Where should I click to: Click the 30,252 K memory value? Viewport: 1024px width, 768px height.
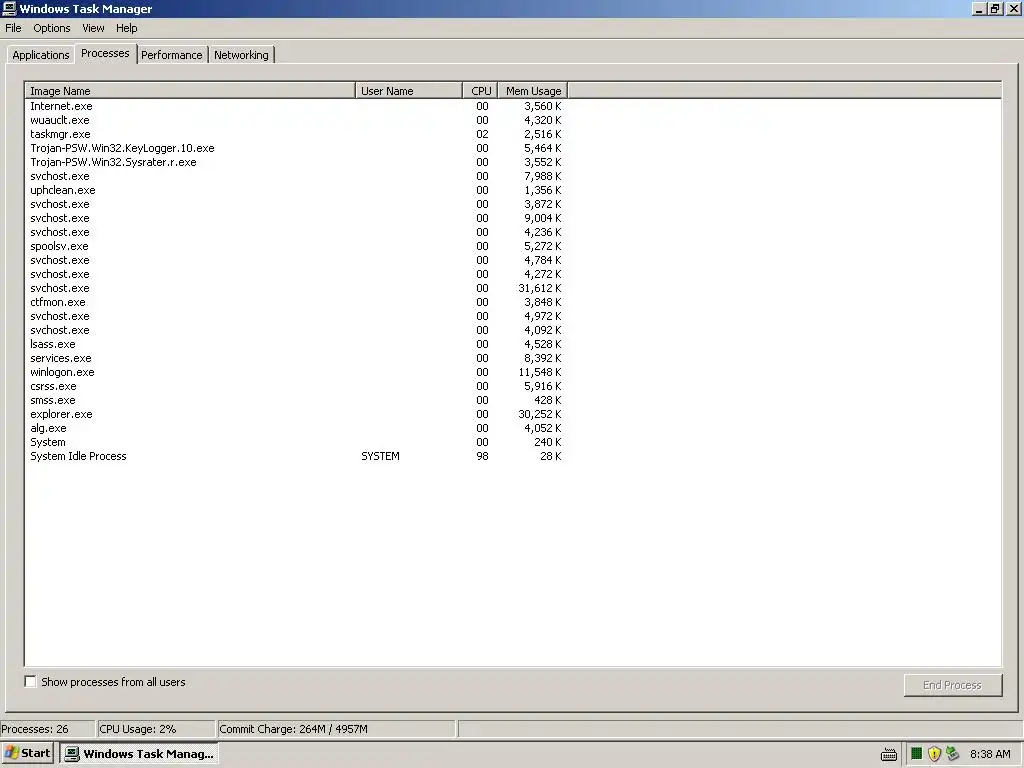539,414
